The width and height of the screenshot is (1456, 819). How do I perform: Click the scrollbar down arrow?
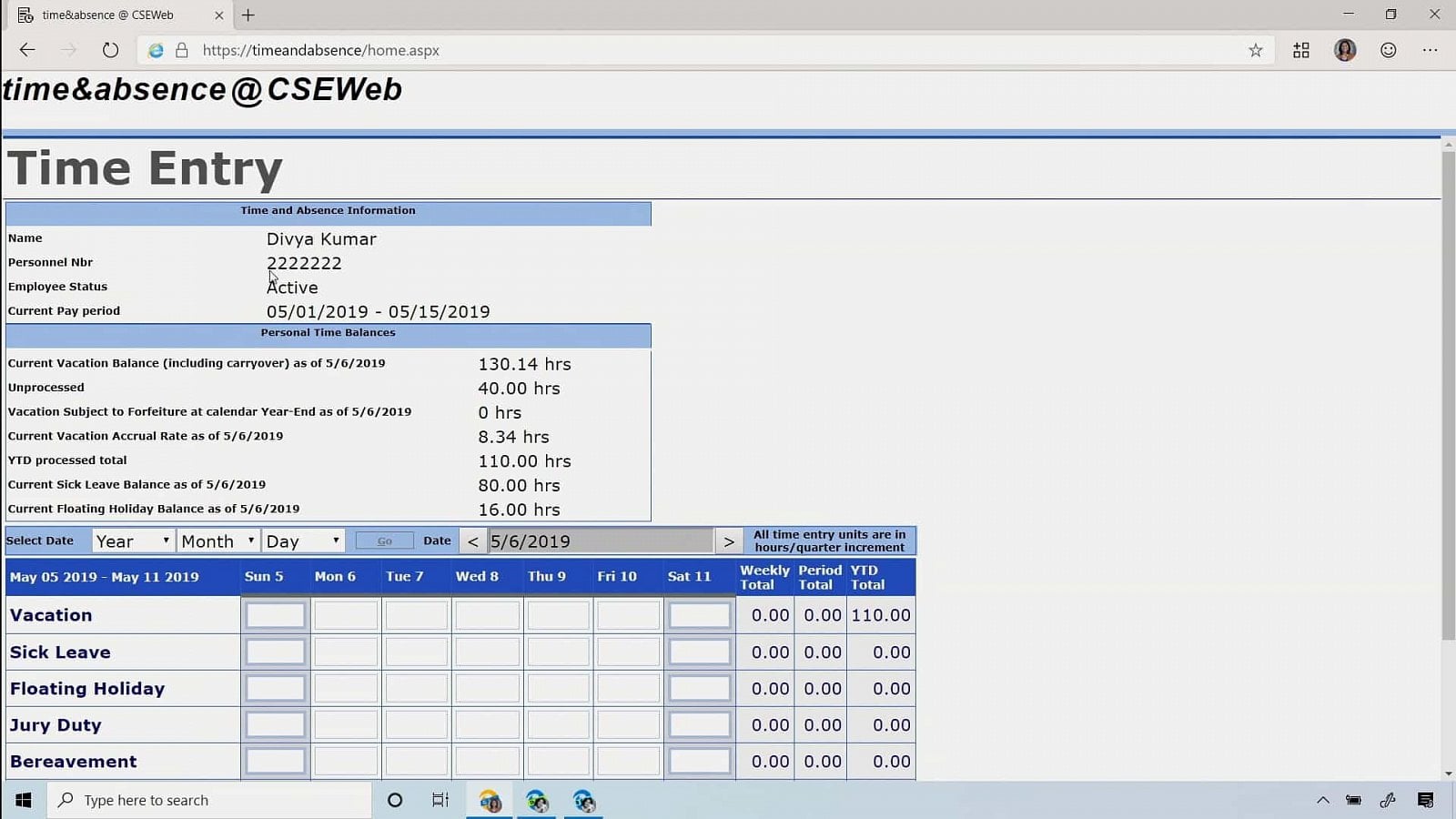coord(1449,773)
